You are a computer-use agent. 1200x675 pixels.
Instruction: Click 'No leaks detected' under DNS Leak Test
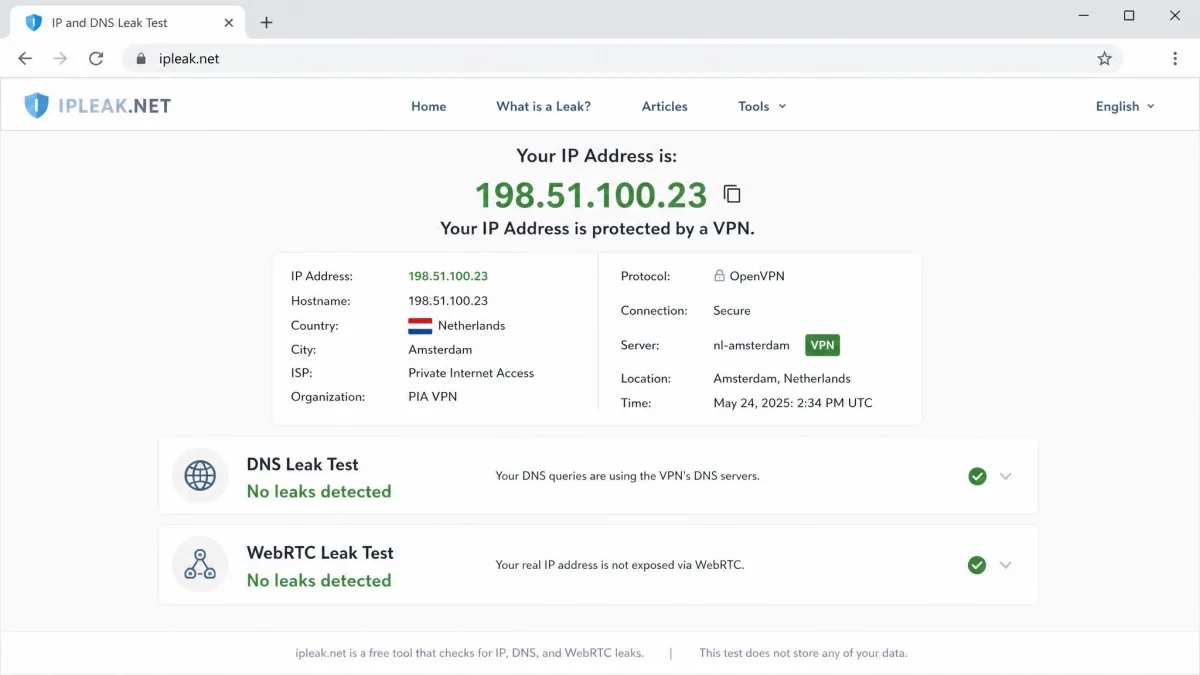tap(319, 491)
